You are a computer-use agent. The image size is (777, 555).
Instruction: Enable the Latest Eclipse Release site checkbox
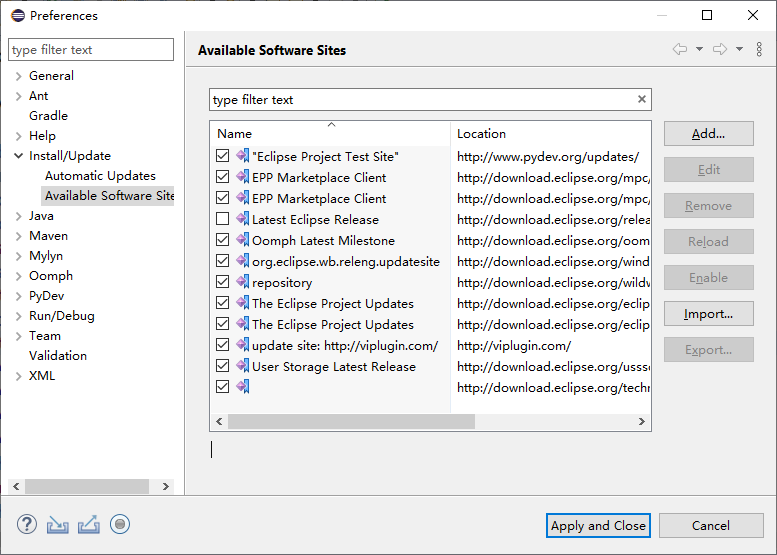[x=223, y=219]
